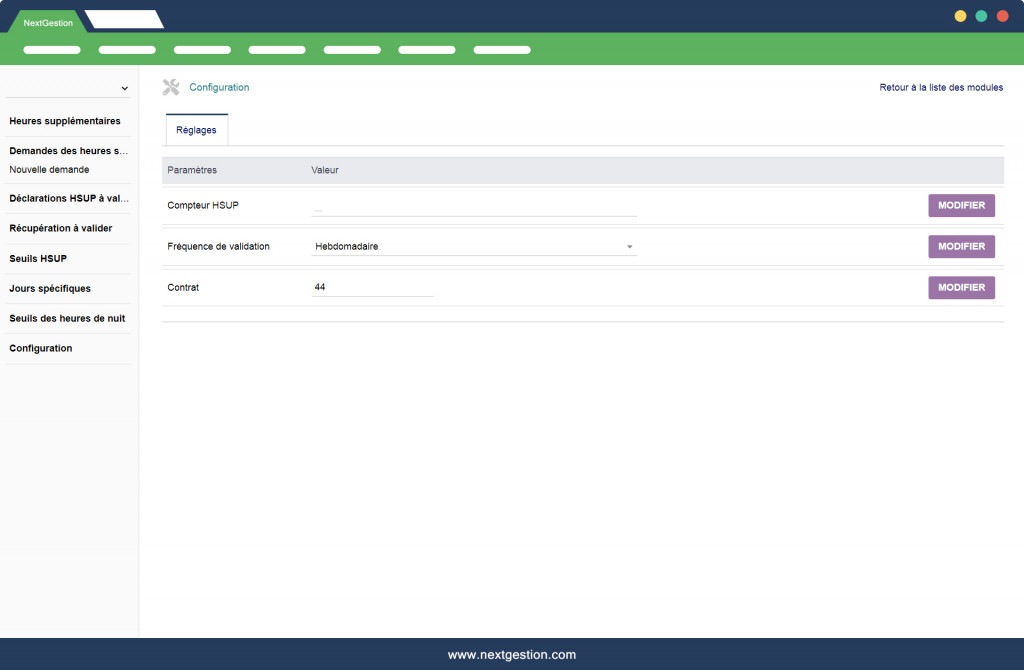The height and width of the screenshot is (670, 1024).
Task: Click the Fréquence de validation label
Action: point(218,246)
